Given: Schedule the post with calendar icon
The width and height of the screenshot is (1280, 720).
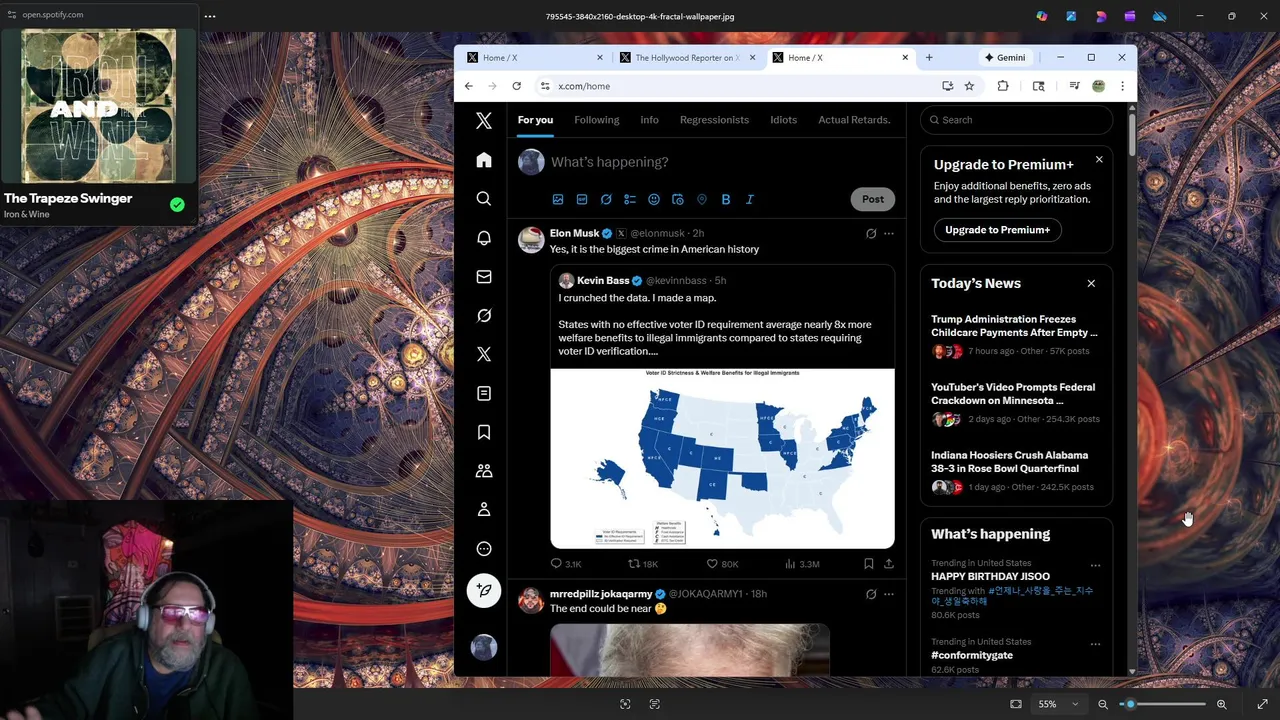Looking at the screenshot, I should click(x=678, y=199).
